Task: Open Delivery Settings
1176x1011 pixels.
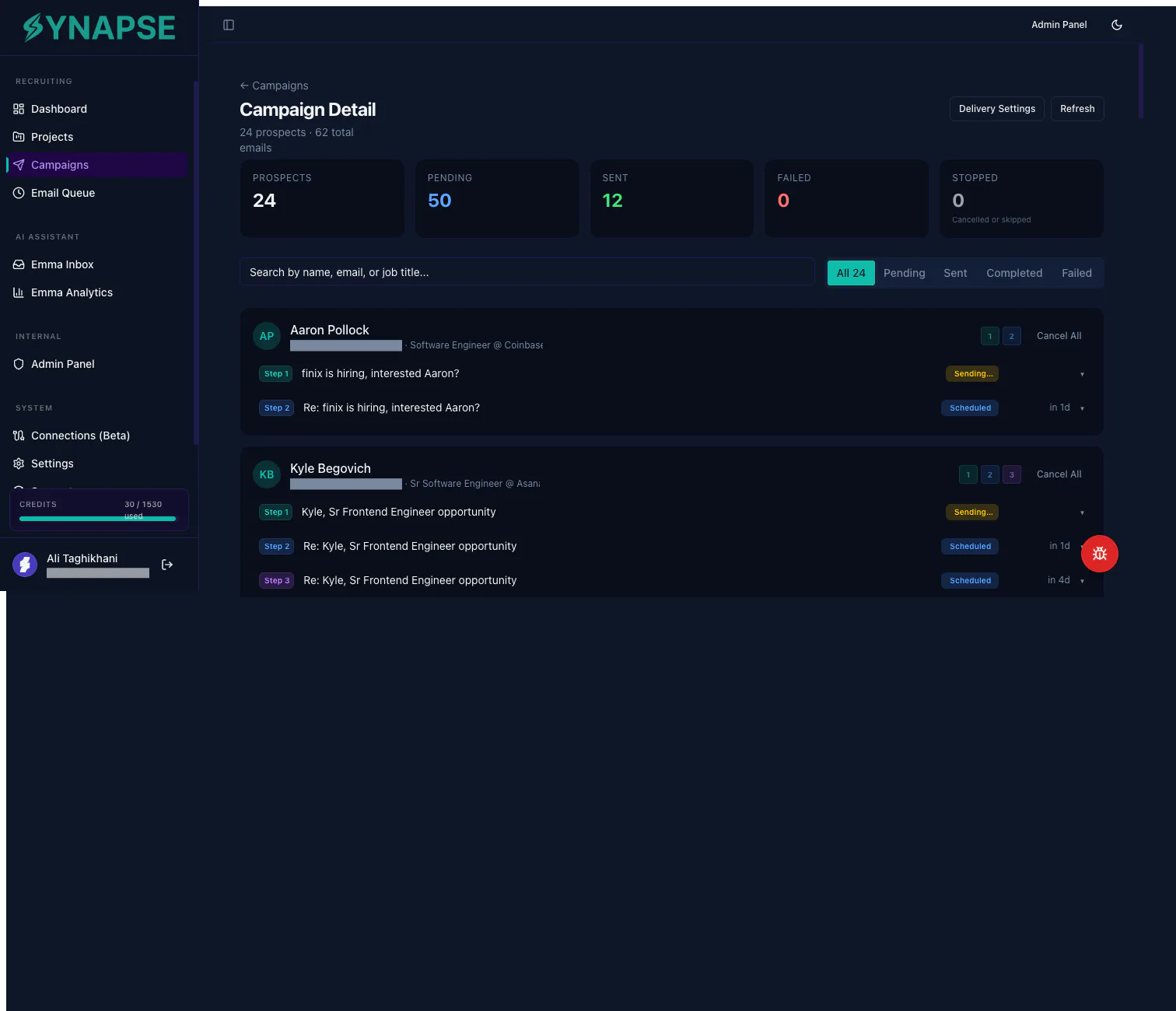Action: (x=997, y=109)
